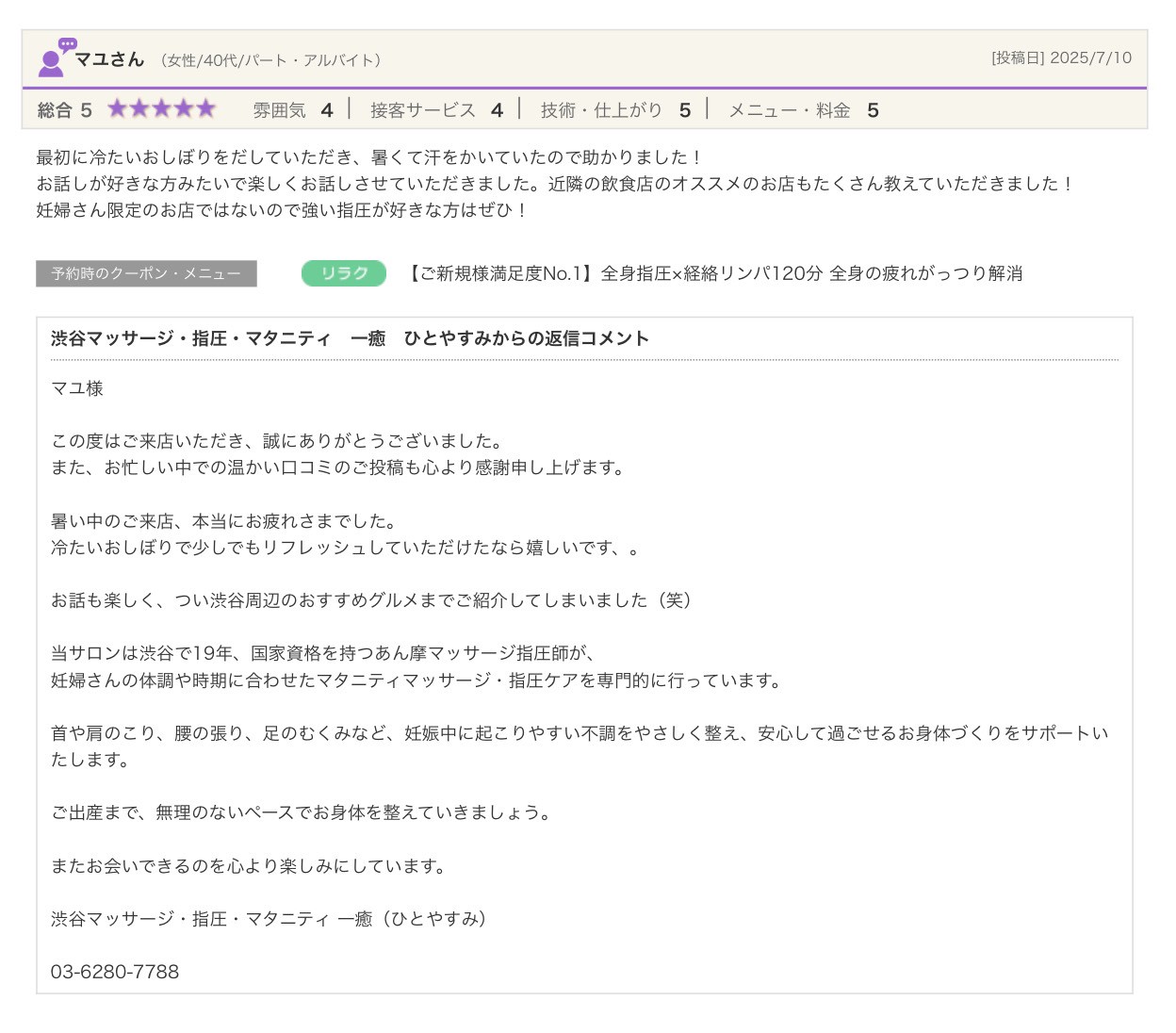Click the reviewer attributes 女性/40代 text
The image size is (1176, 1033).
[271, 60]
